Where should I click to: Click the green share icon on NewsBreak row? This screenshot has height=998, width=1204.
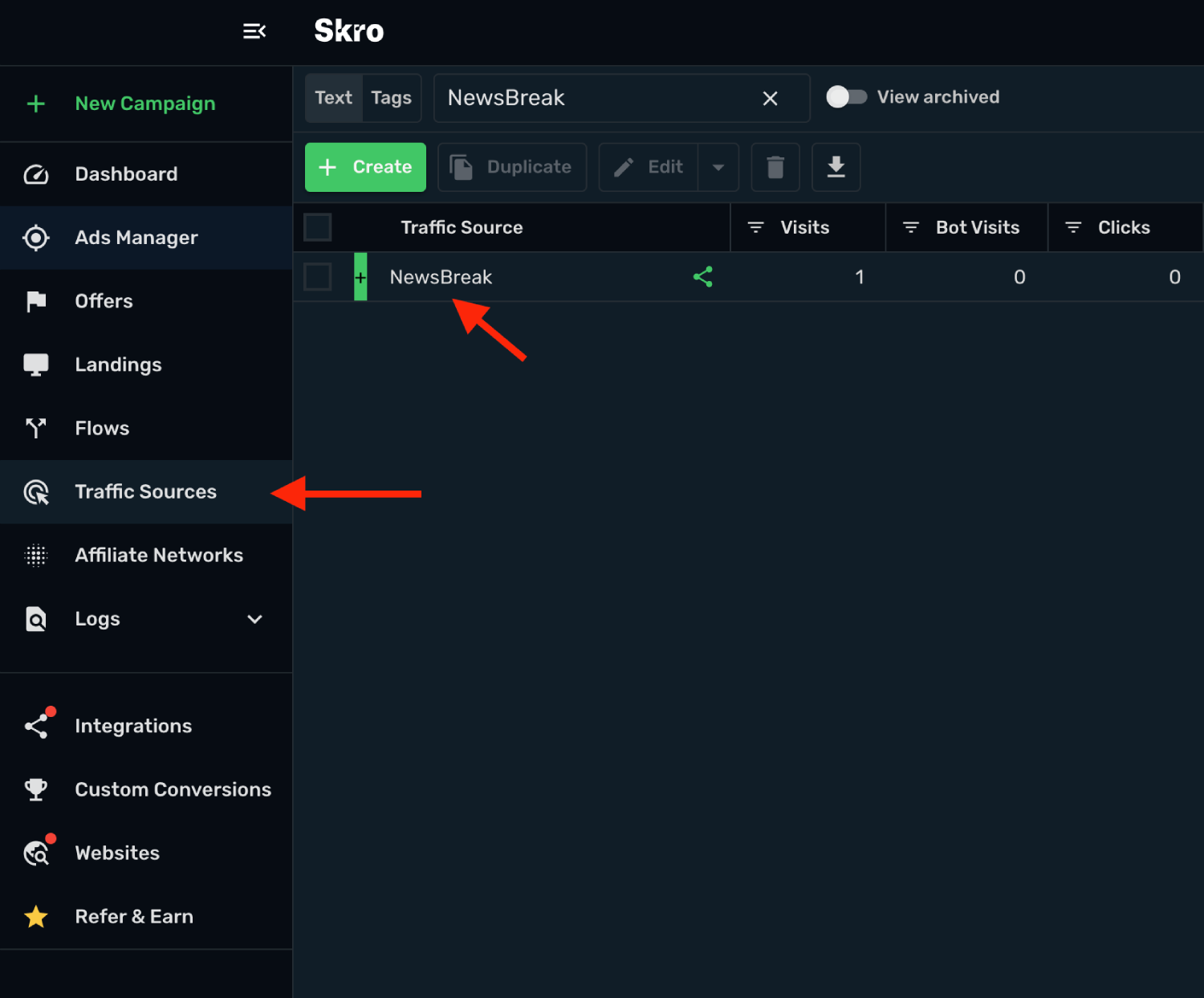703,277
